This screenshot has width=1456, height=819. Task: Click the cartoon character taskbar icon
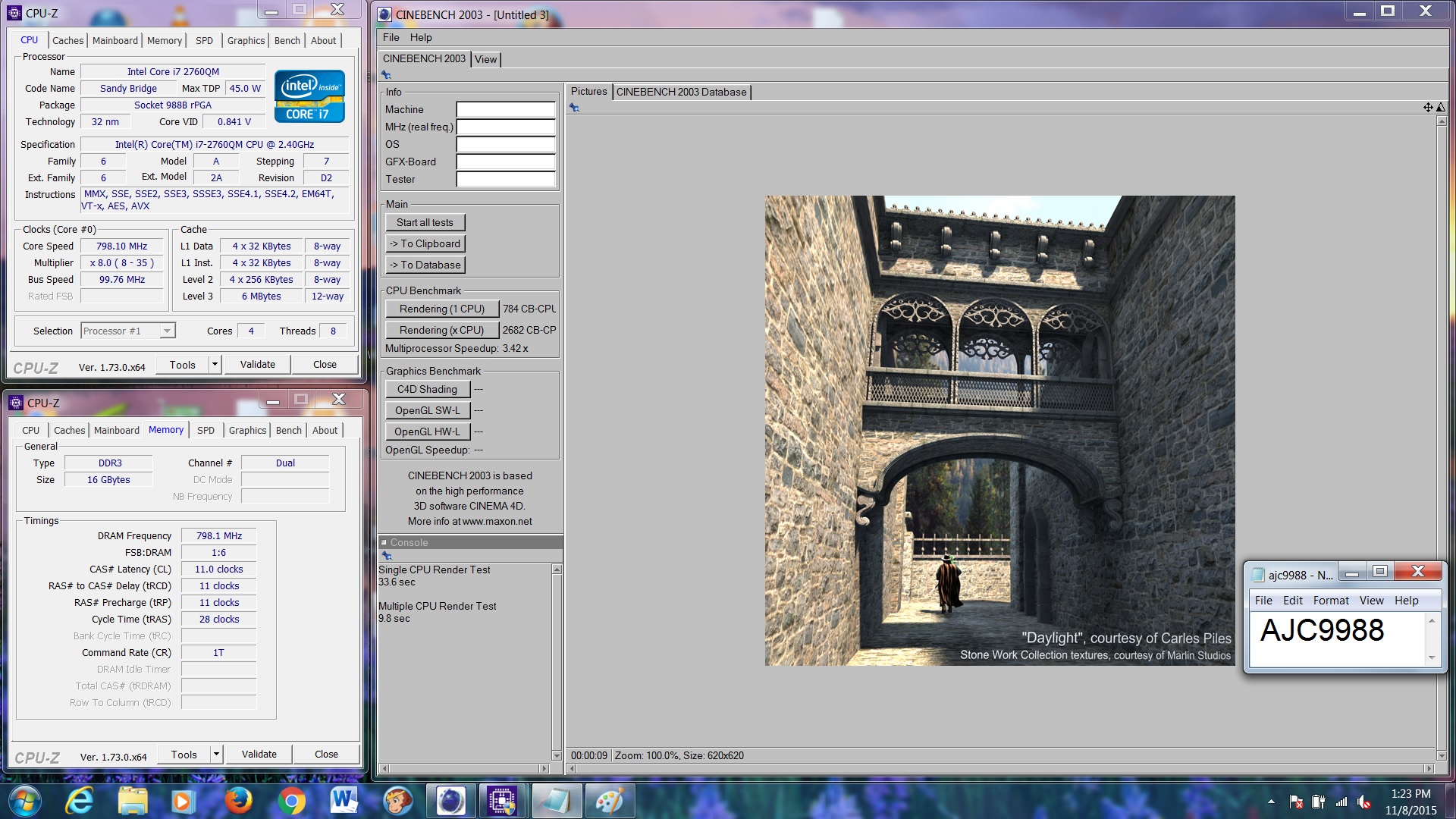coord(397,801)
